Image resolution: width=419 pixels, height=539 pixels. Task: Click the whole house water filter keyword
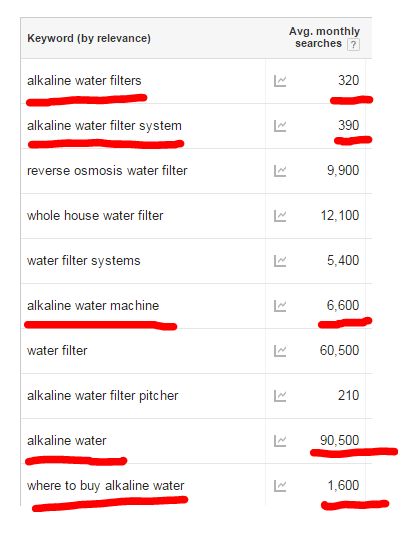tap(95, 216)
